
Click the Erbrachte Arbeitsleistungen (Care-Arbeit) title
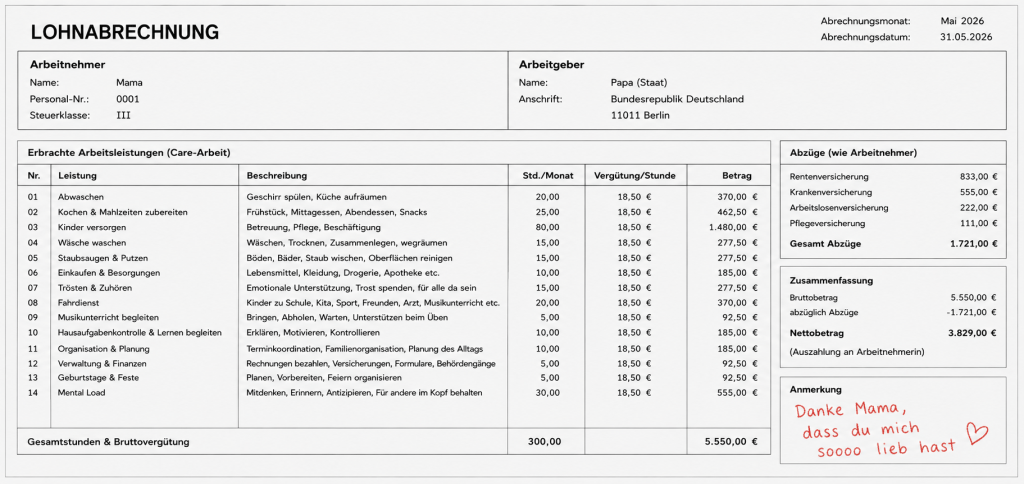click(x=129, y=153)
